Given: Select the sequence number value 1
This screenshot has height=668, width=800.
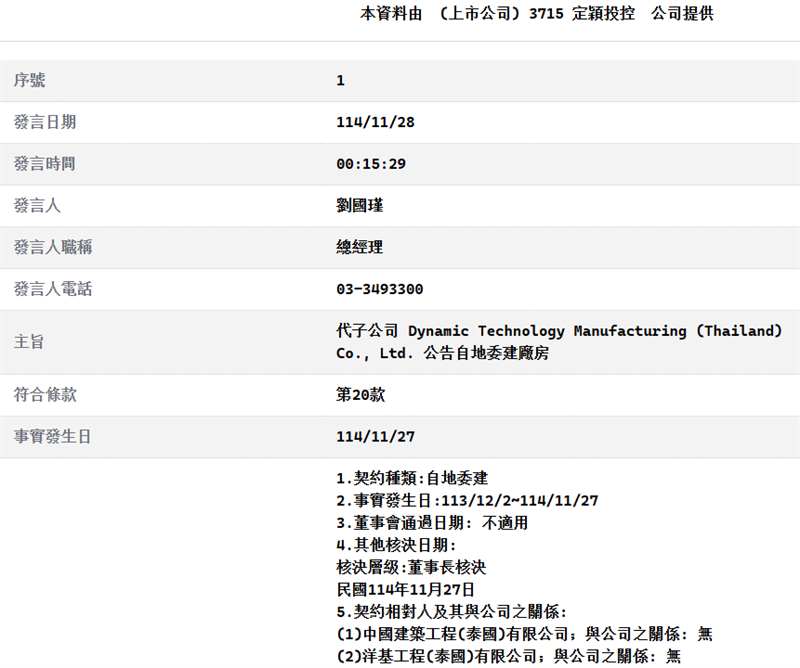Looking at the screenshot, I should point(340,81).
